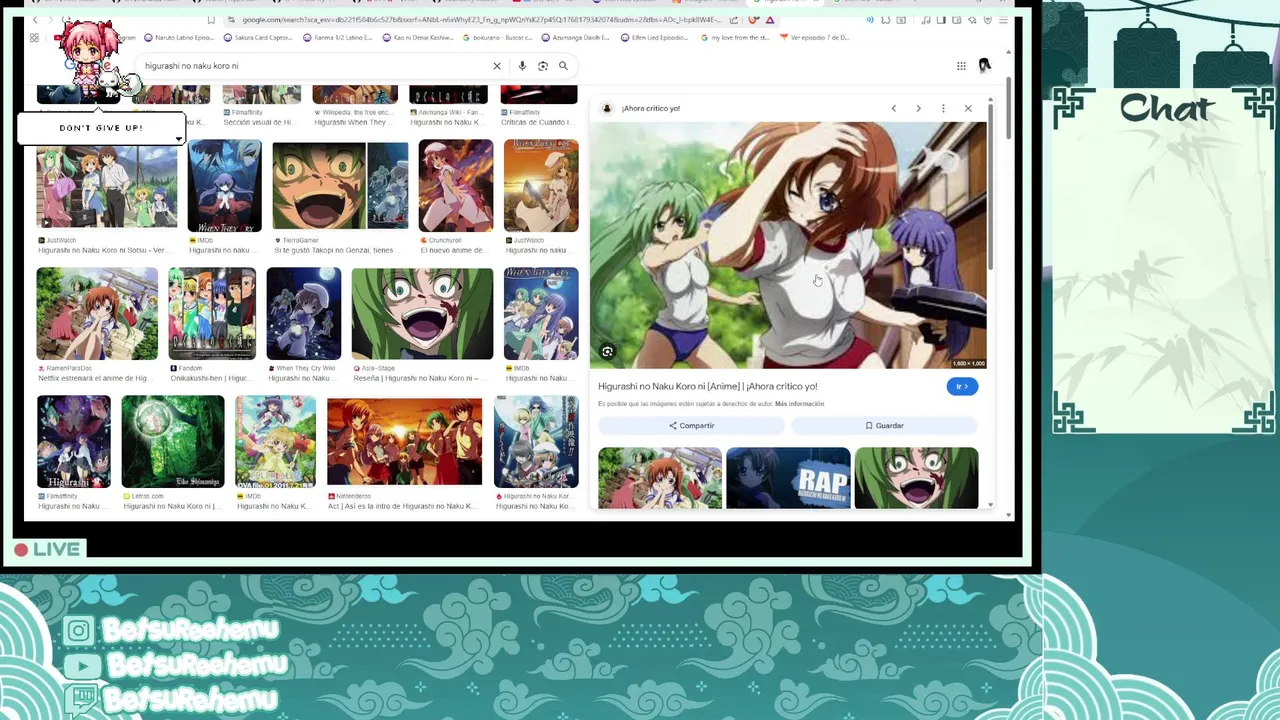1280x720 pixels.
Task: Open the RAP related image thumbnail
Action: (x=788, y=478)
